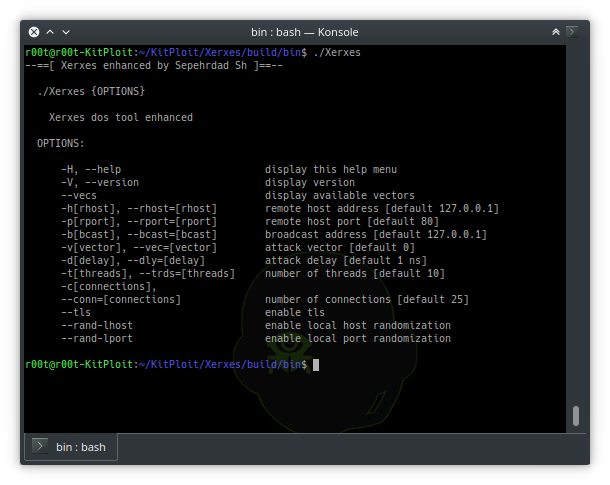Click the '-p[rport], --rport=[rport]' option
Viewport: 610px width, 485px height.
(x=139, y=222)
